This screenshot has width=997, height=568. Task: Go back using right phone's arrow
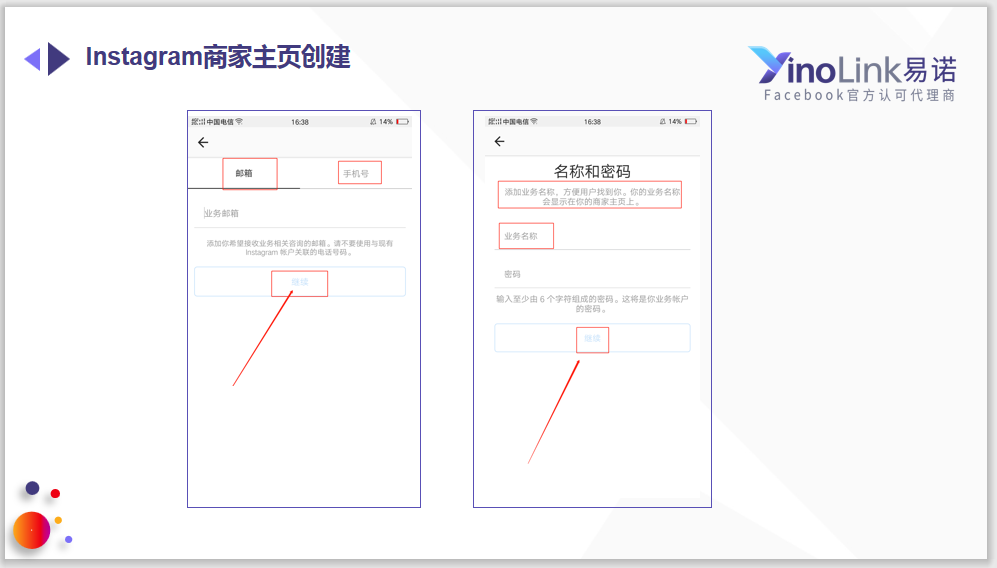click(x=499, y=141)
